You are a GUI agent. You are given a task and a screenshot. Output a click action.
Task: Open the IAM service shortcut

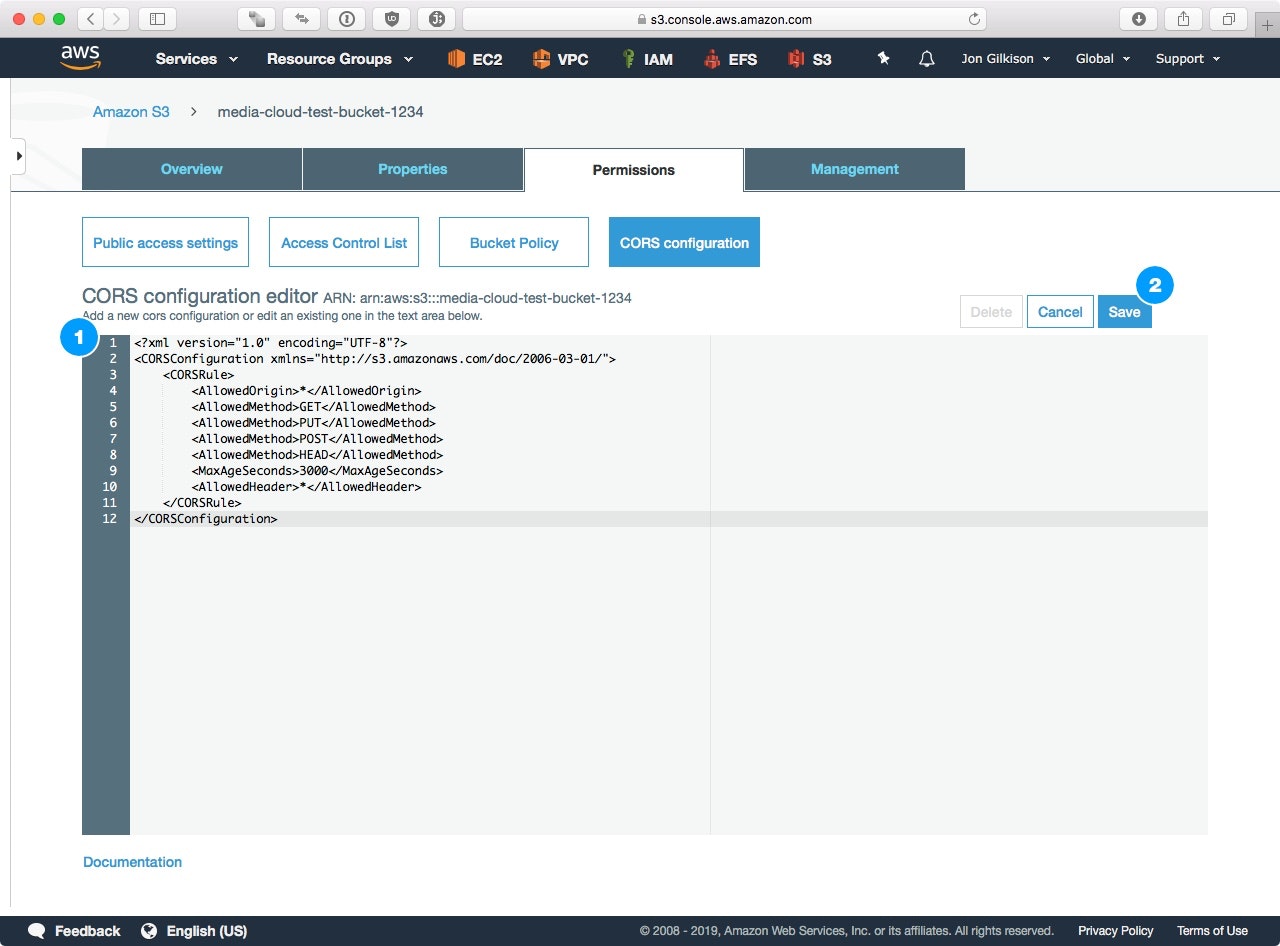647,59
